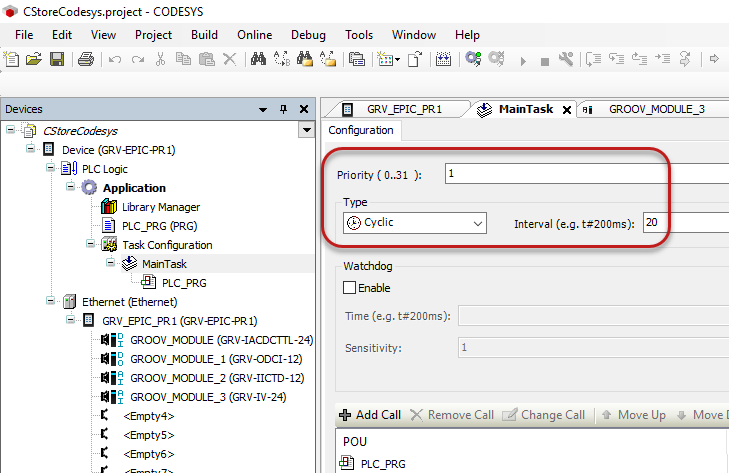Save the project with the floppy disk icon

pyautogui.click(x=57, y=60)
